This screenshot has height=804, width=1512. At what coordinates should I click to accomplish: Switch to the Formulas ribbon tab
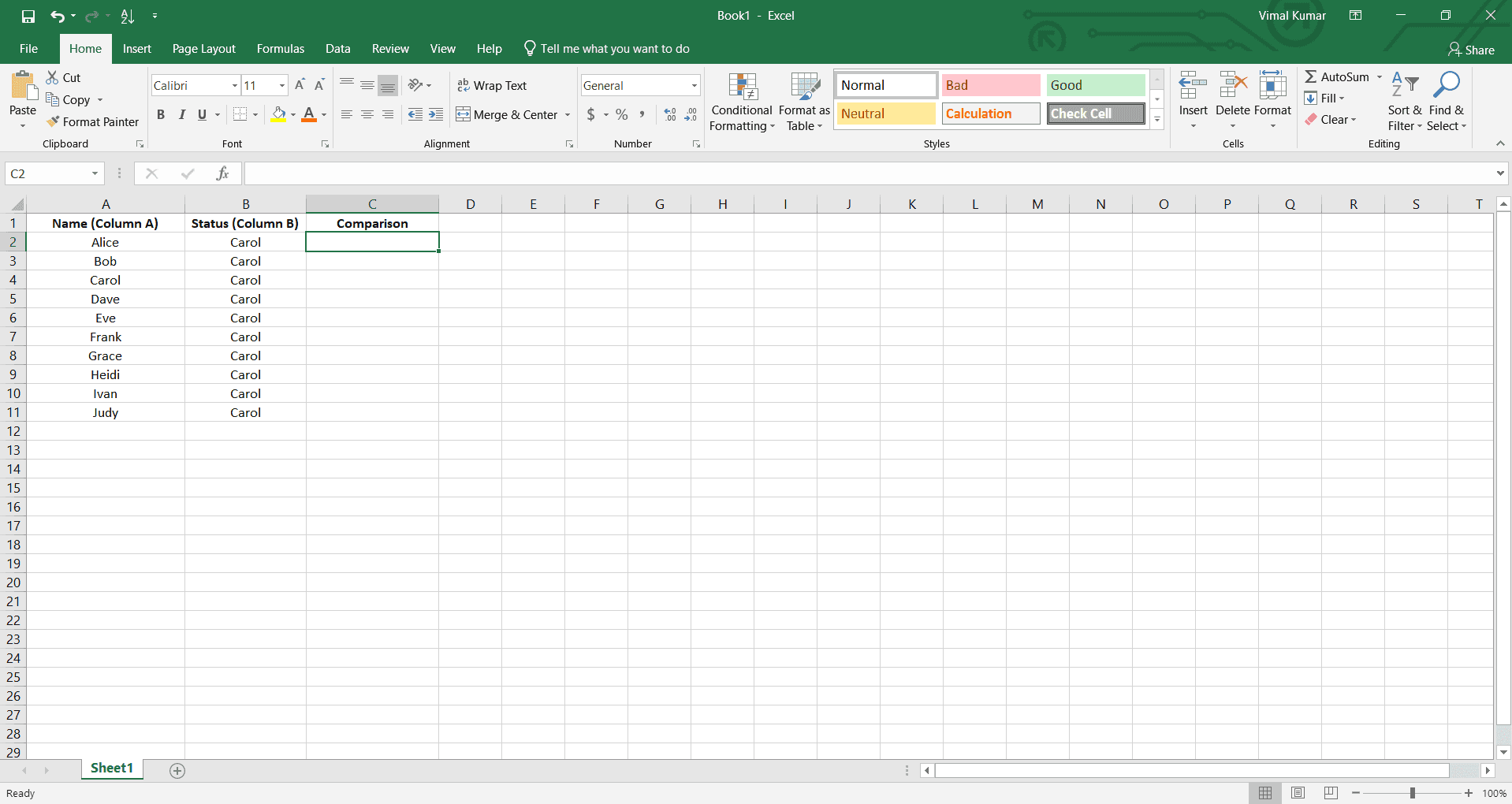click(x=280, y=48)
